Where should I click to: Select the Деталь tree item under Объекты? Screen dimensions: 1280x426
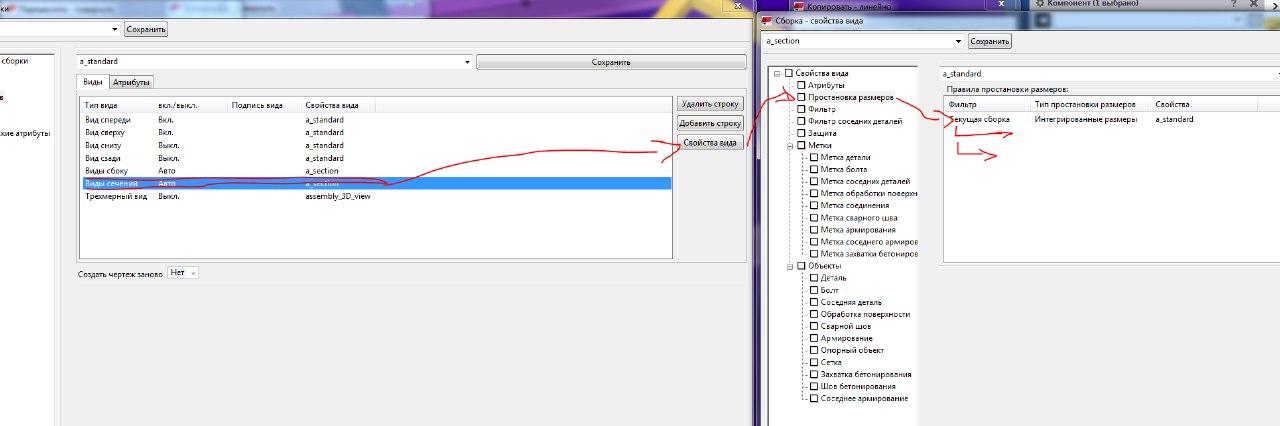point(833,278)
